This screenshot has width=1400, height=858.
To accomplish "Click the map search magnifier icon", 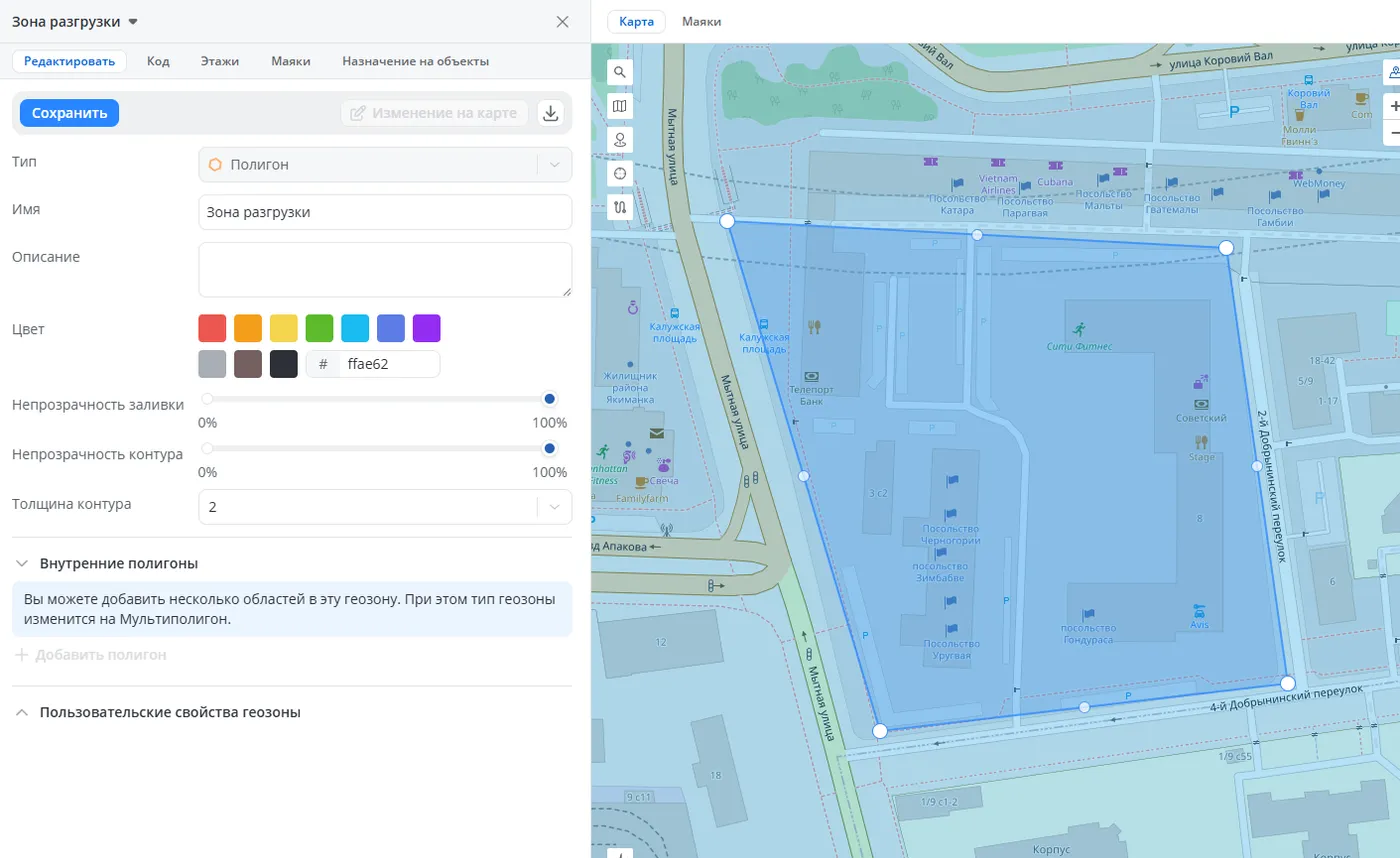I will coord(620,72).
